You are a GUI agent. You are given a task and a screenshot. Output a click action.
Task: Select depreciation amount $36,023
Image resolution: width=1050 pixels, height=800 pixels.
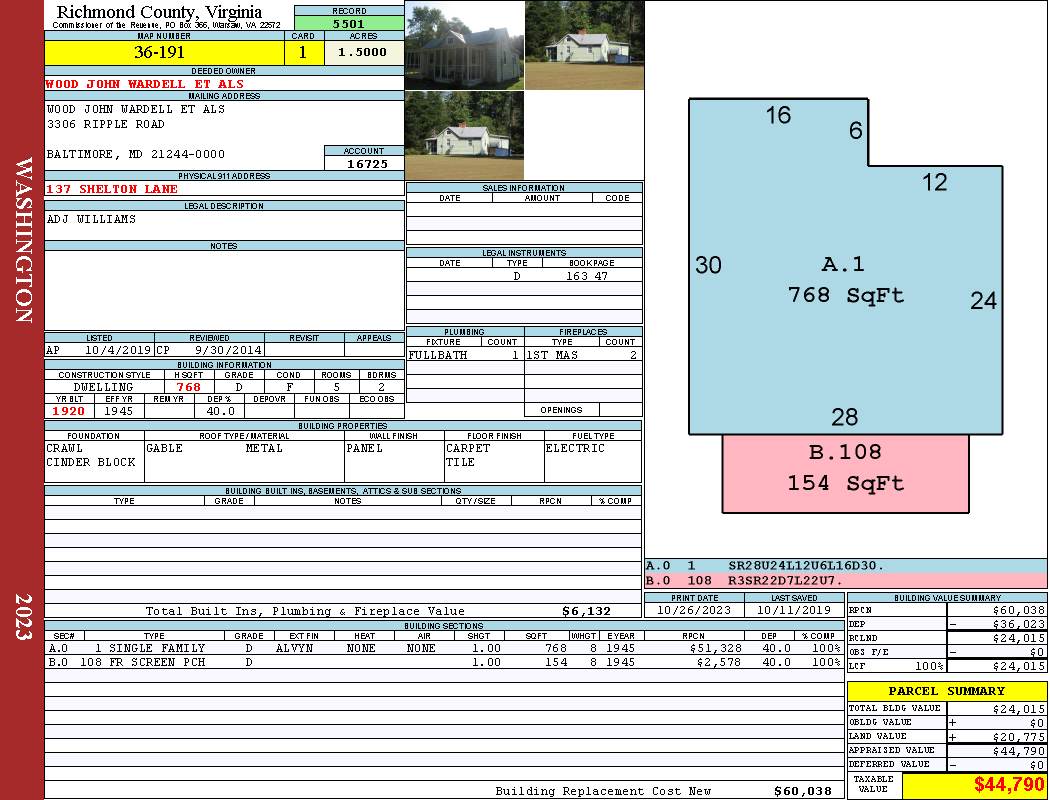point(1019,624)
